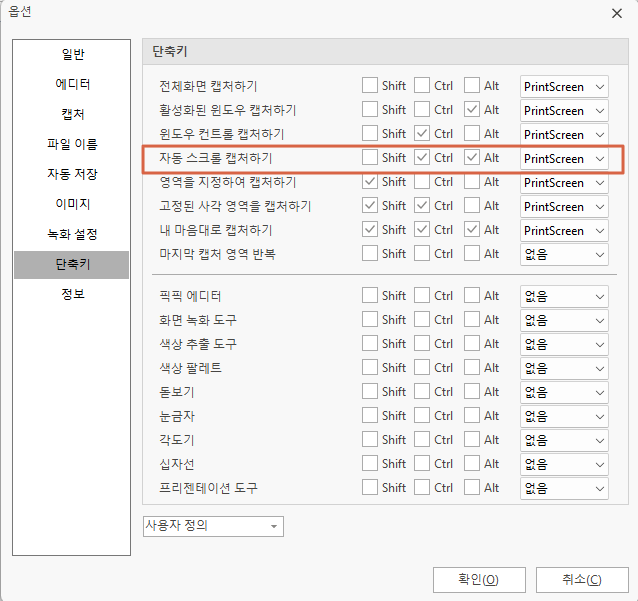Open key dropdown for 돋보기

pos(564,393)
